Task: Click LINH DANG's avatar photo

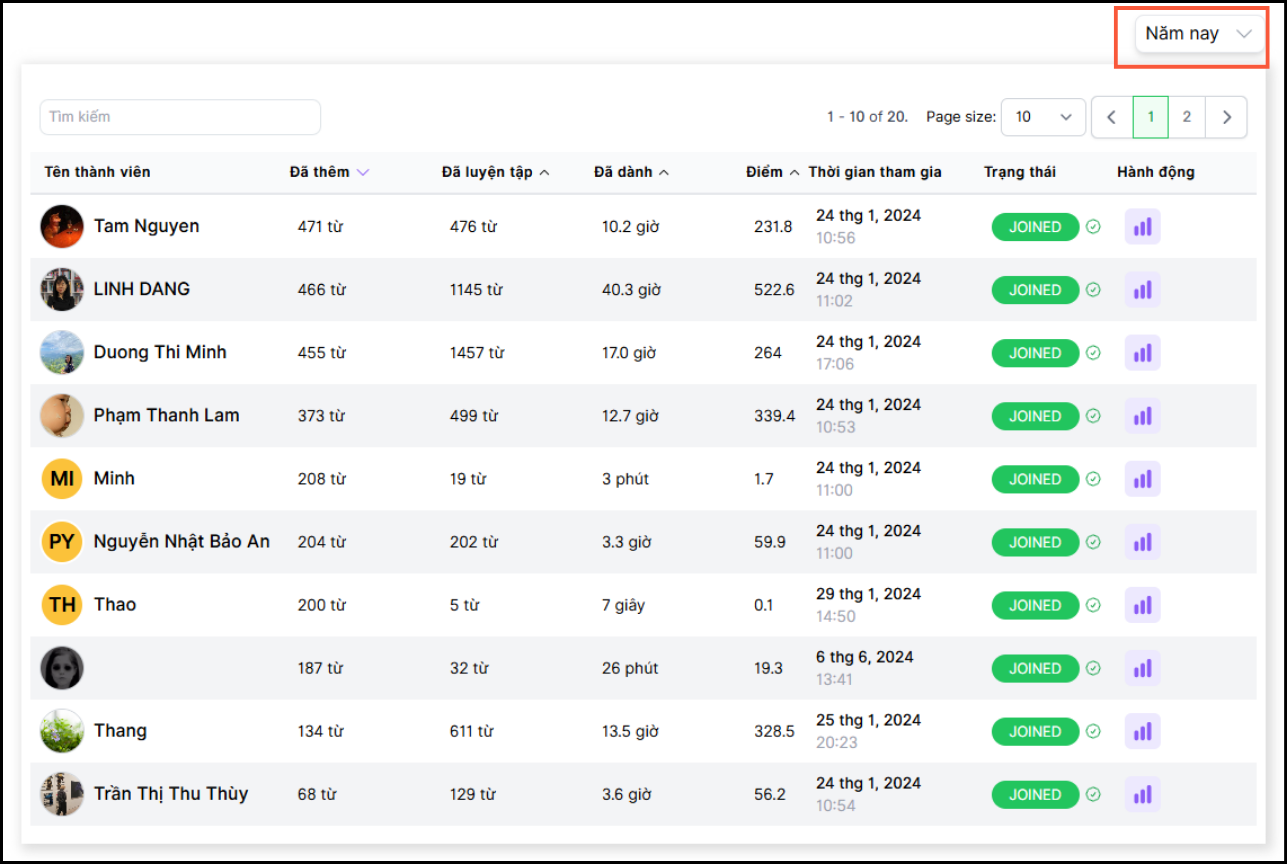Action: click(x=62, y=289)
